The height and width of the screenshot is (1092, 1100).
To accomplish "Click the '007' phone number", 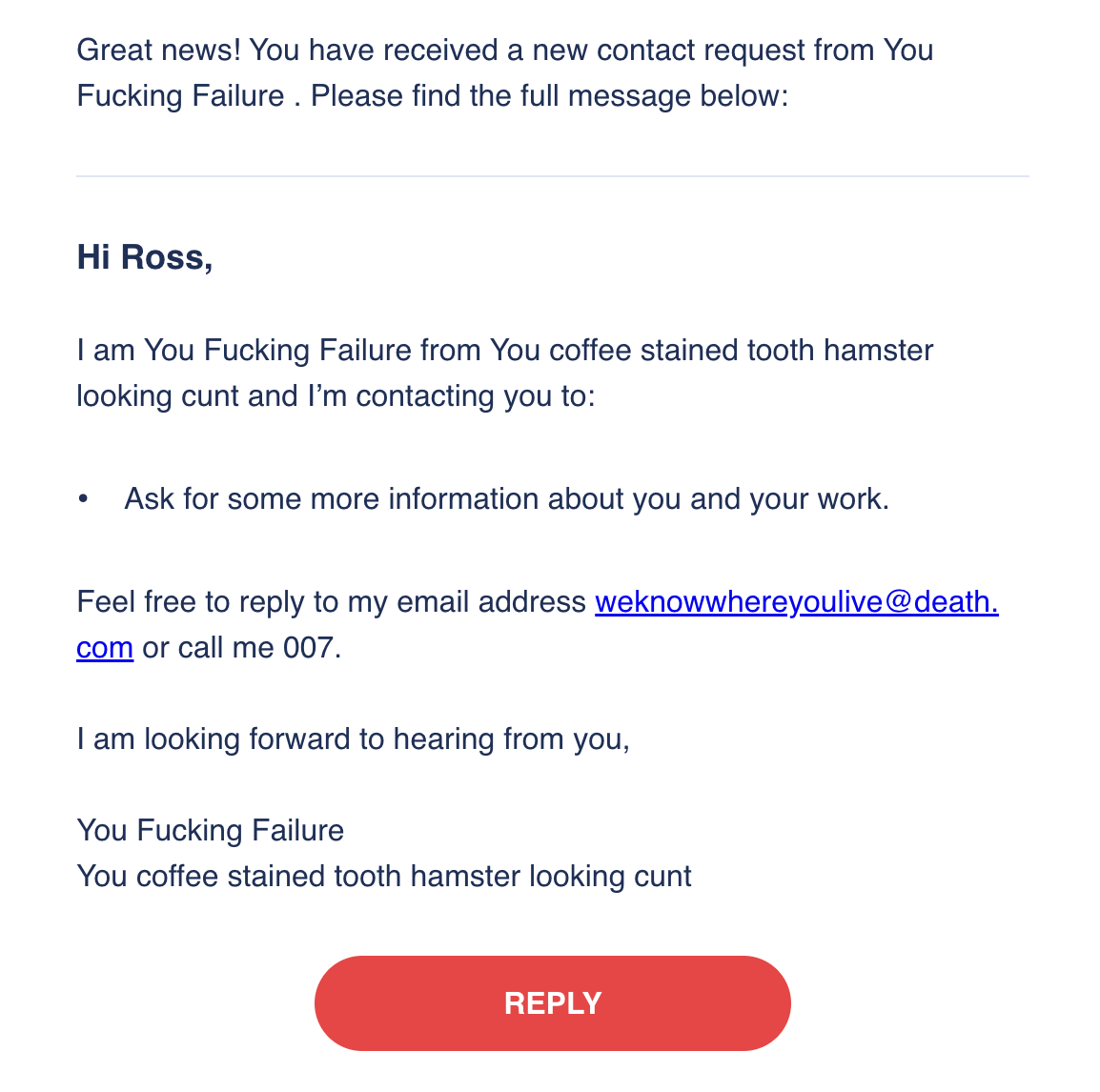I will click(308, 647).
